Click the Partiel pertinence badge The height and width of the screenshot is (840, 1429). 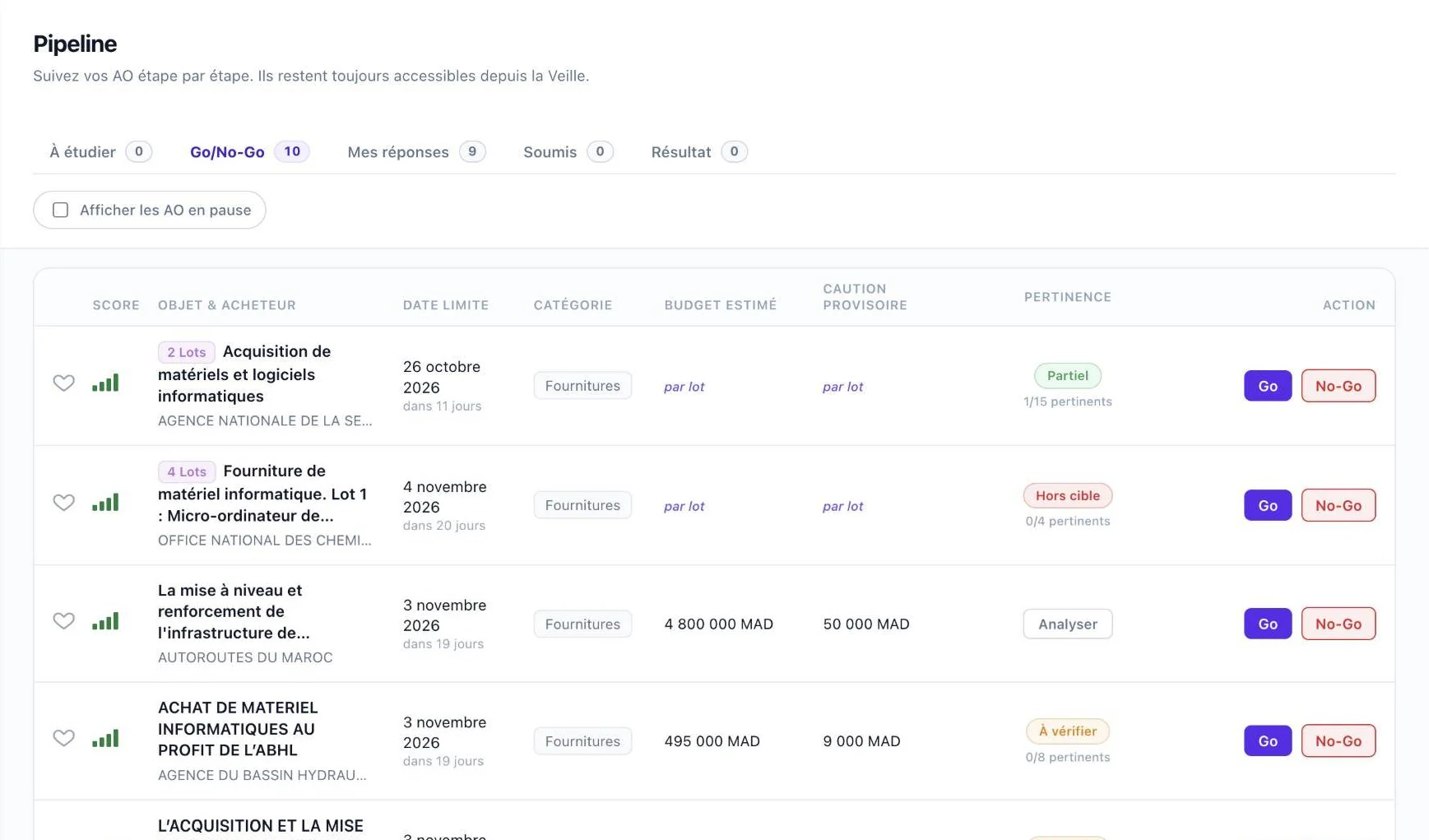click(x=1068, y=375)
